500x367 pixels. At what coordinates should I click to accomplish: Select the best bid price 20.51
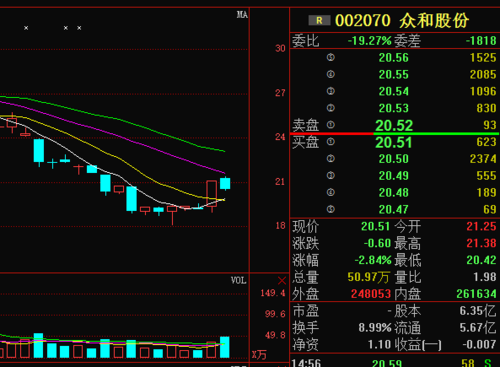394,143
